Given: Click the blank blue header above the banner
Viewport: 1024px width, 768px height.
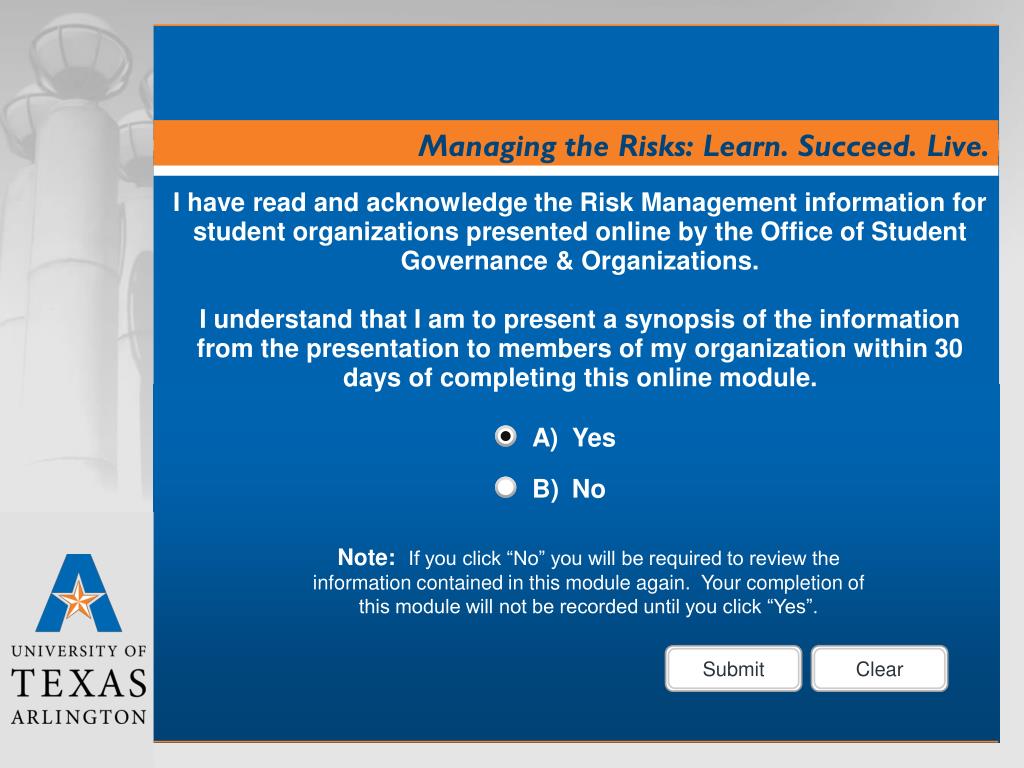Looking at the screenshot, I should 576,73.
